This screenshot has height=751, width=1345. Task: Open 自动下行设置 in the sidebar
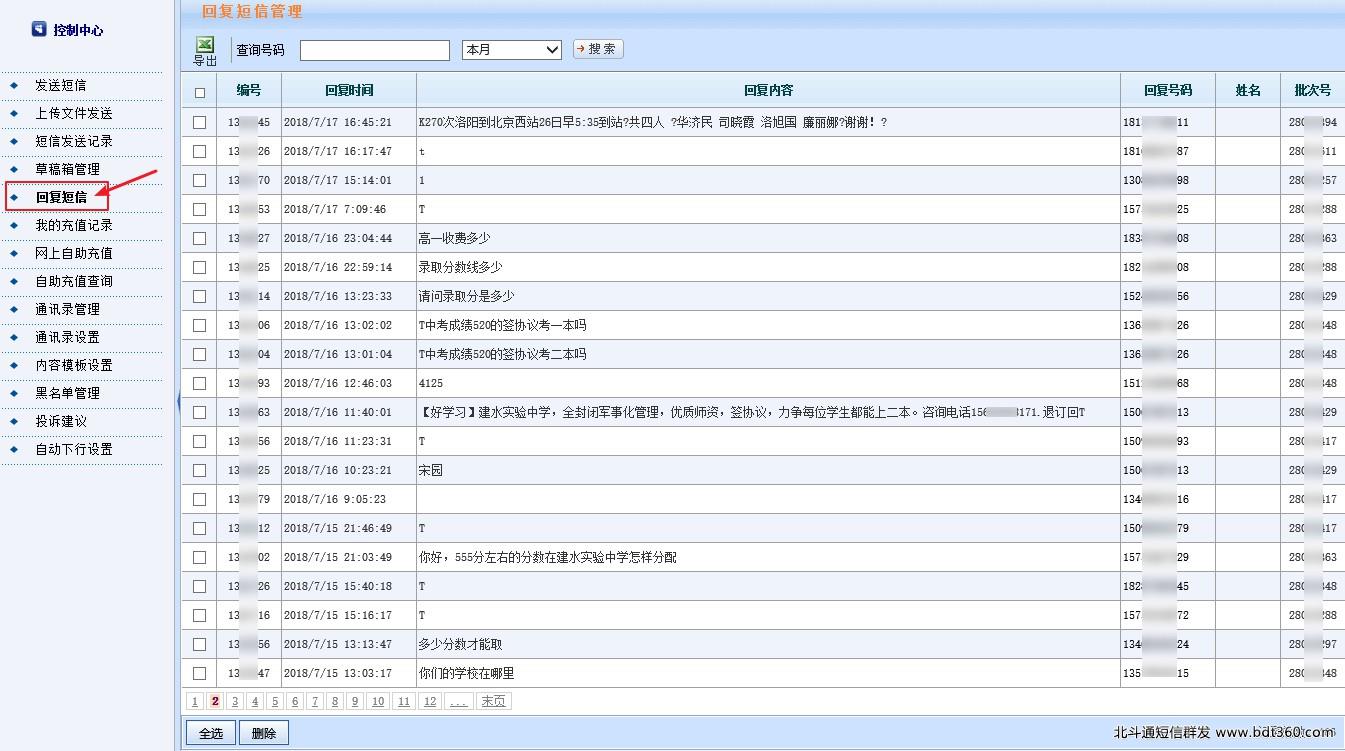74,449
